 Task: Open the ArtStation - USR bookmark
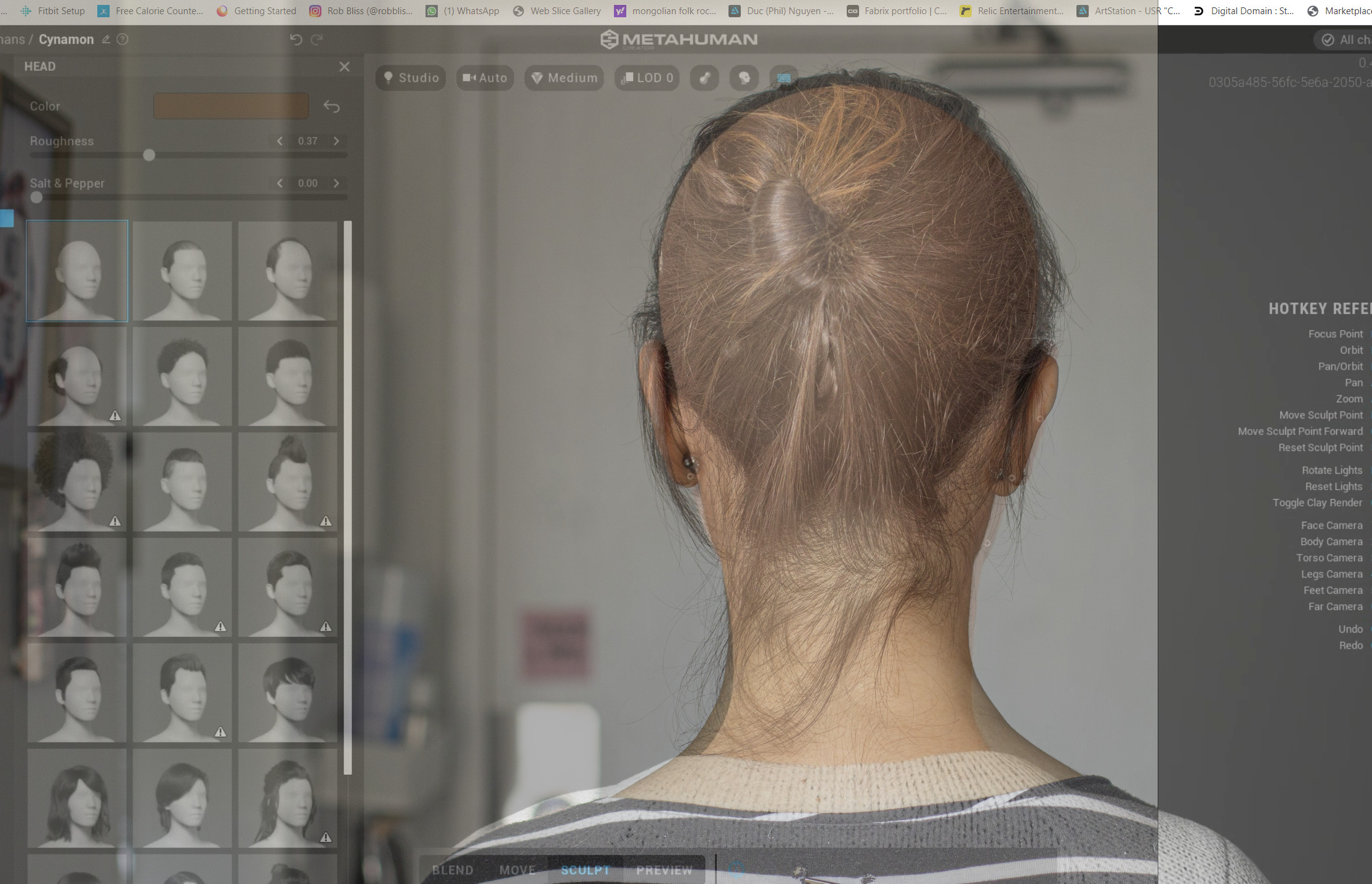point(1129,11)
